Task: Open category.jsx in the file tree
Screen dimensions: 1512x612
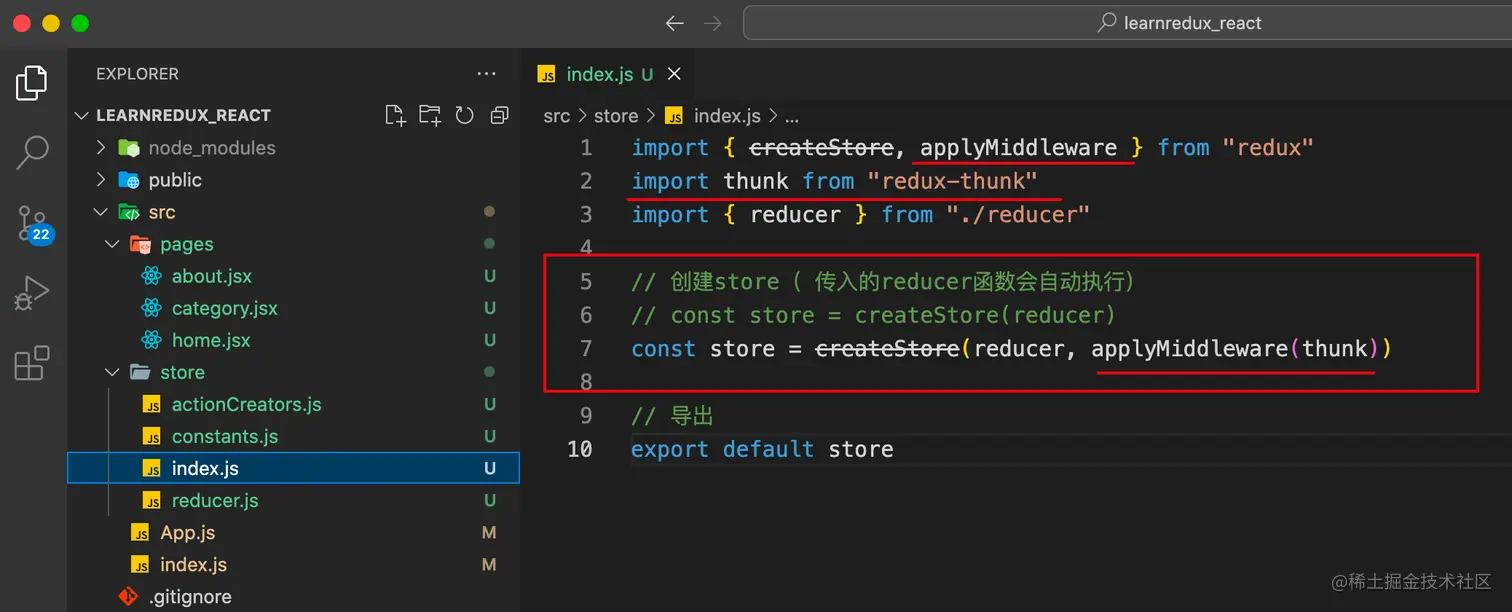Action: (225, 308)
